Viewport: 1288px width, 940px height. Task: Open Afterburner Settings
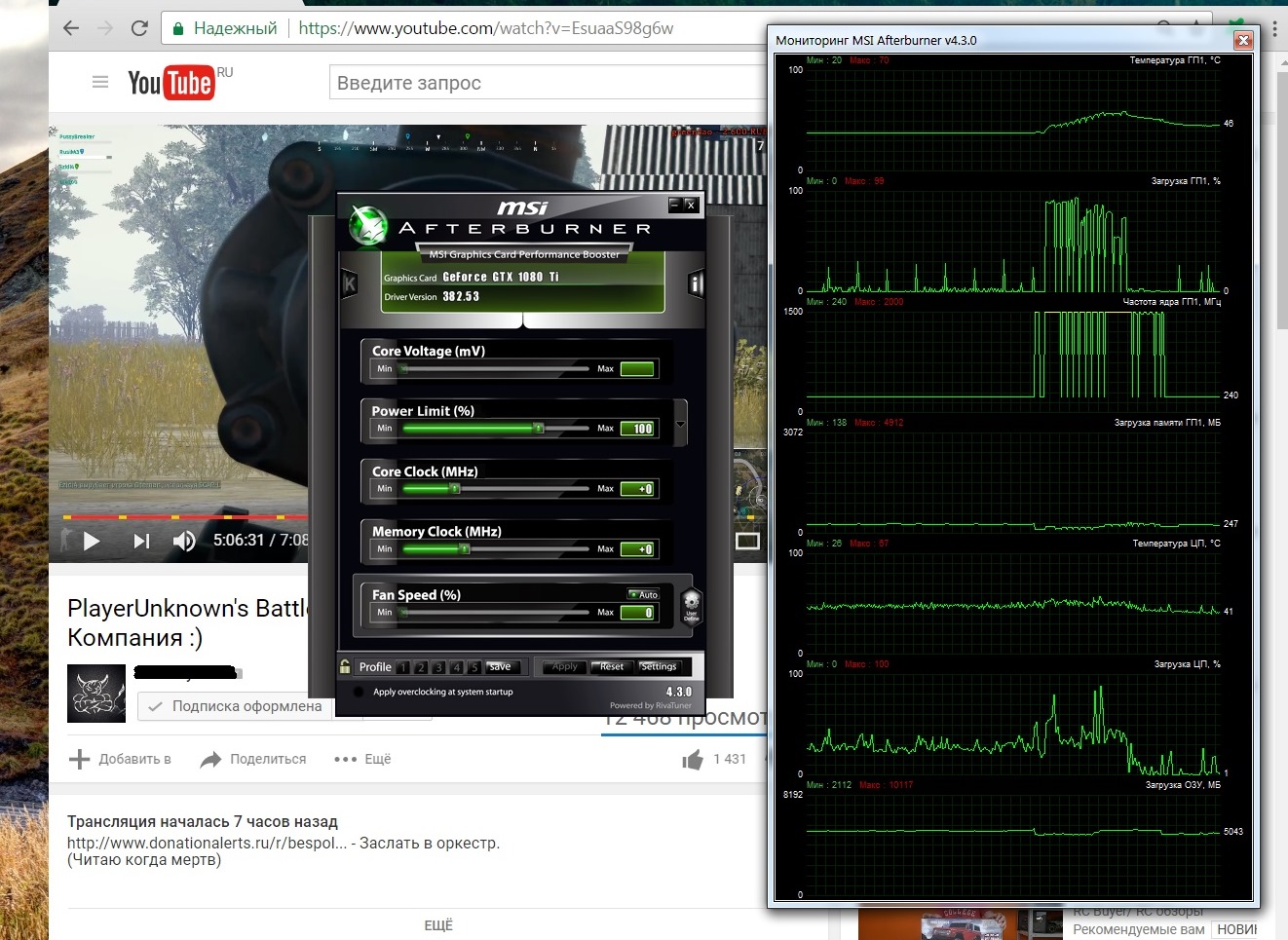point(659,667)
